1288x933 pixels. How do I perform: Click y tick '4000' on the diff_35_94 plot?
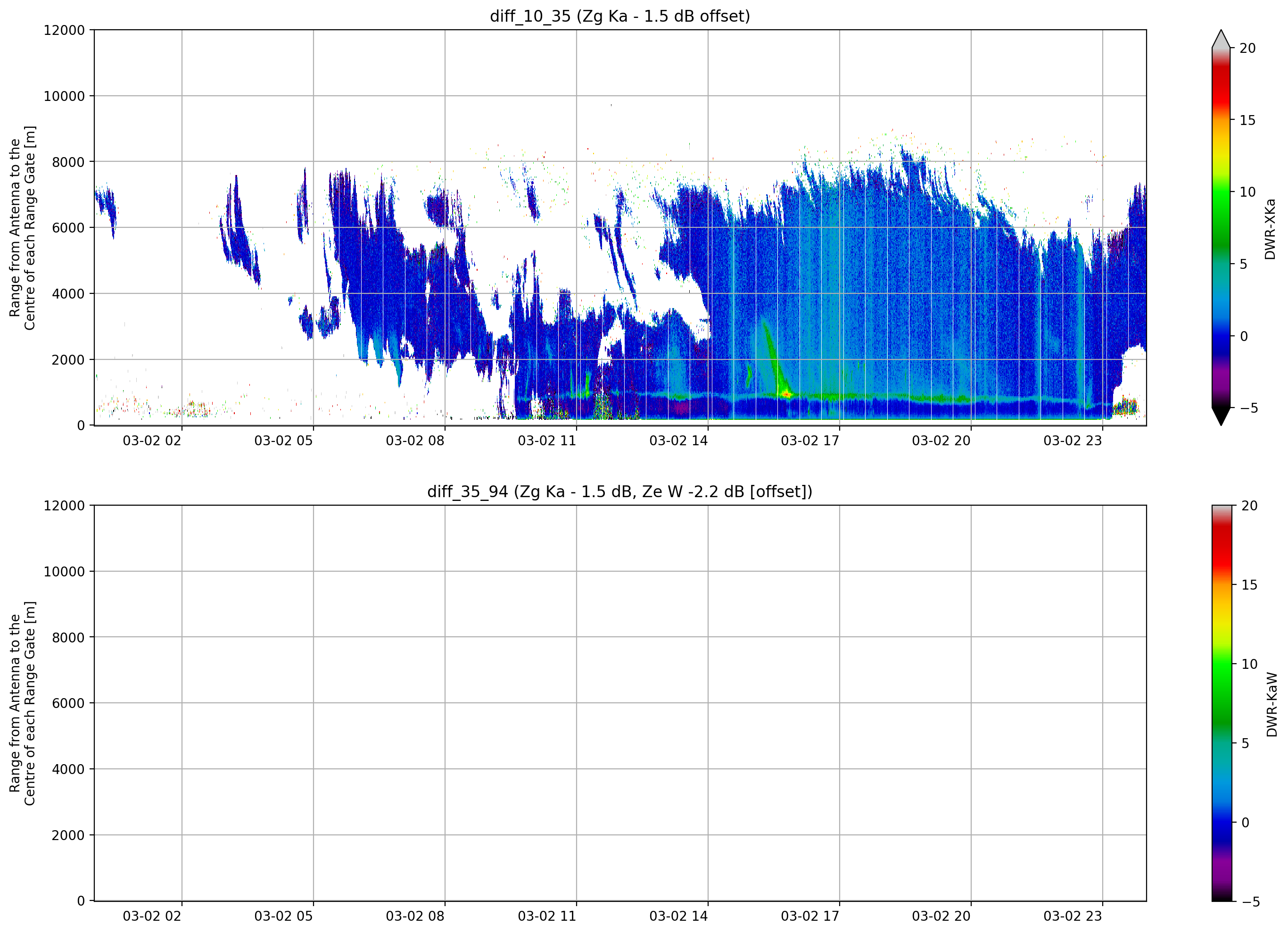pos(68,769)
